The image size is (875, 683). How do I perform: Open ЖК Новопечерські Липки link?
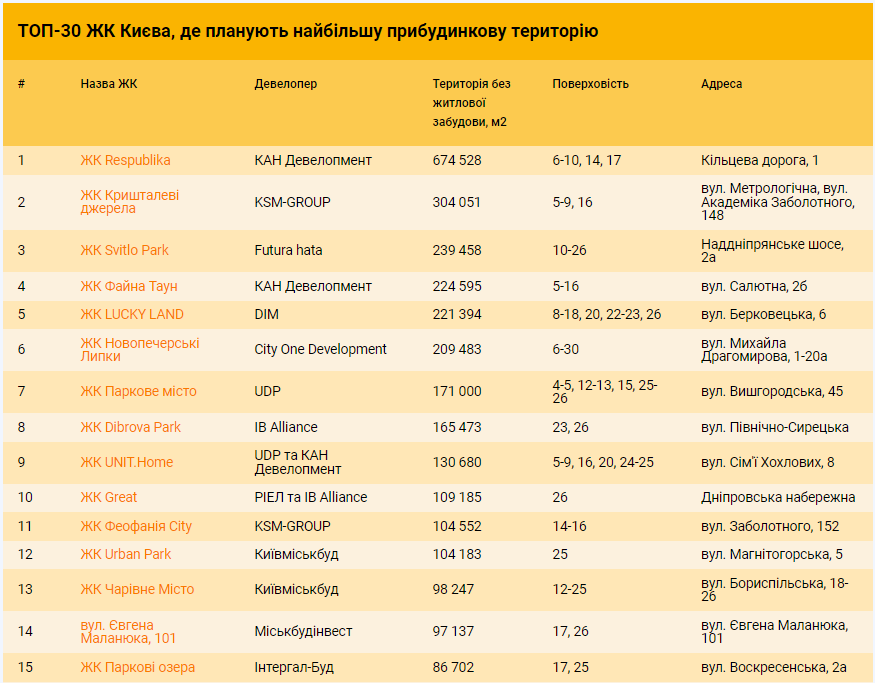coord(140,350)
